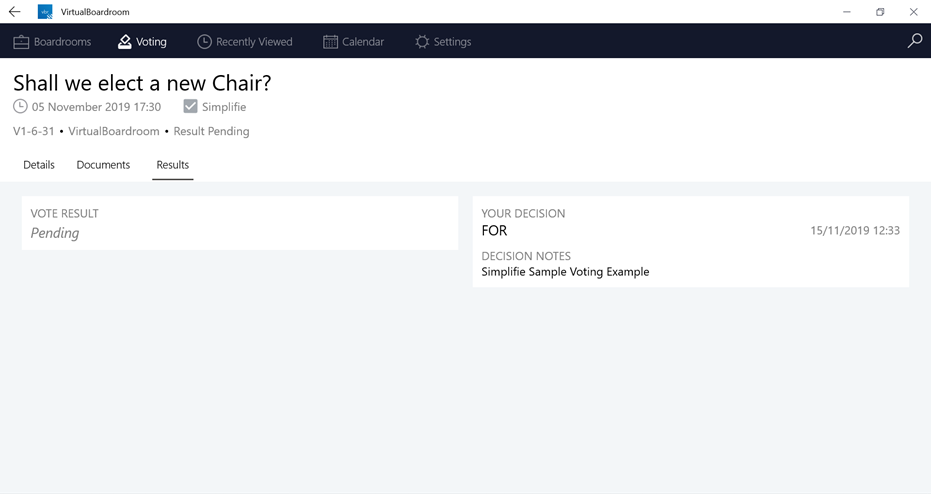Image resolution: width=931 pixels, height=494 pixels.
Task: Open the Boardrooms briefcase icon
Action: click(x=21, y=42)
